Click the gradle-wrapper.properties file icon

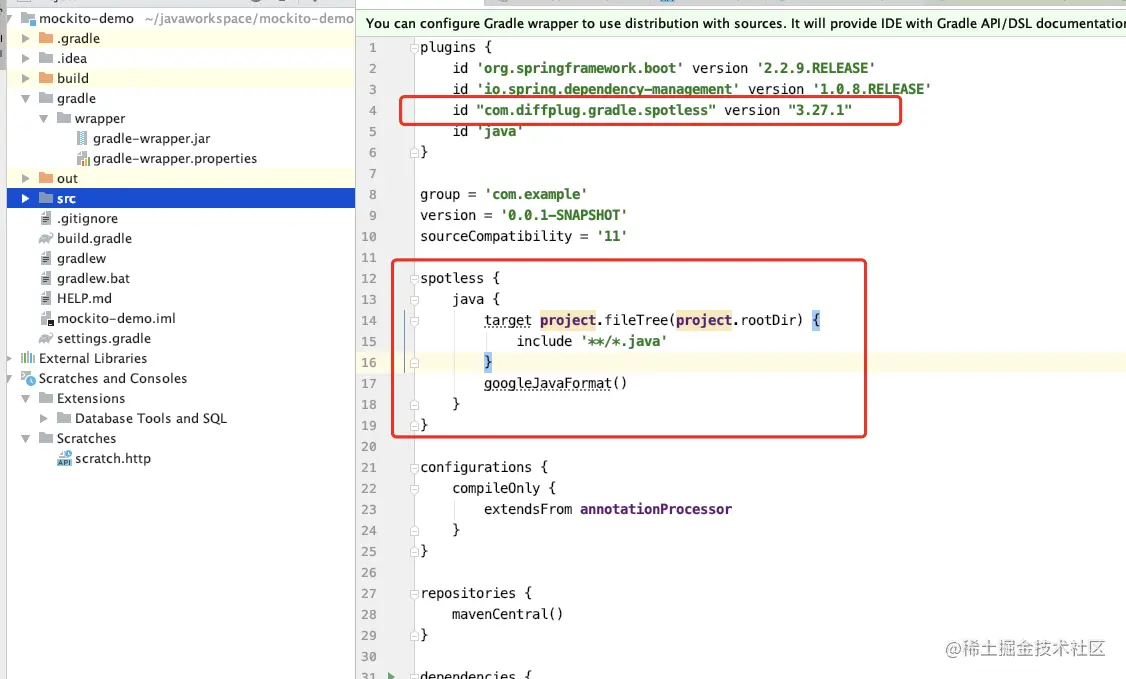(83, 159)
